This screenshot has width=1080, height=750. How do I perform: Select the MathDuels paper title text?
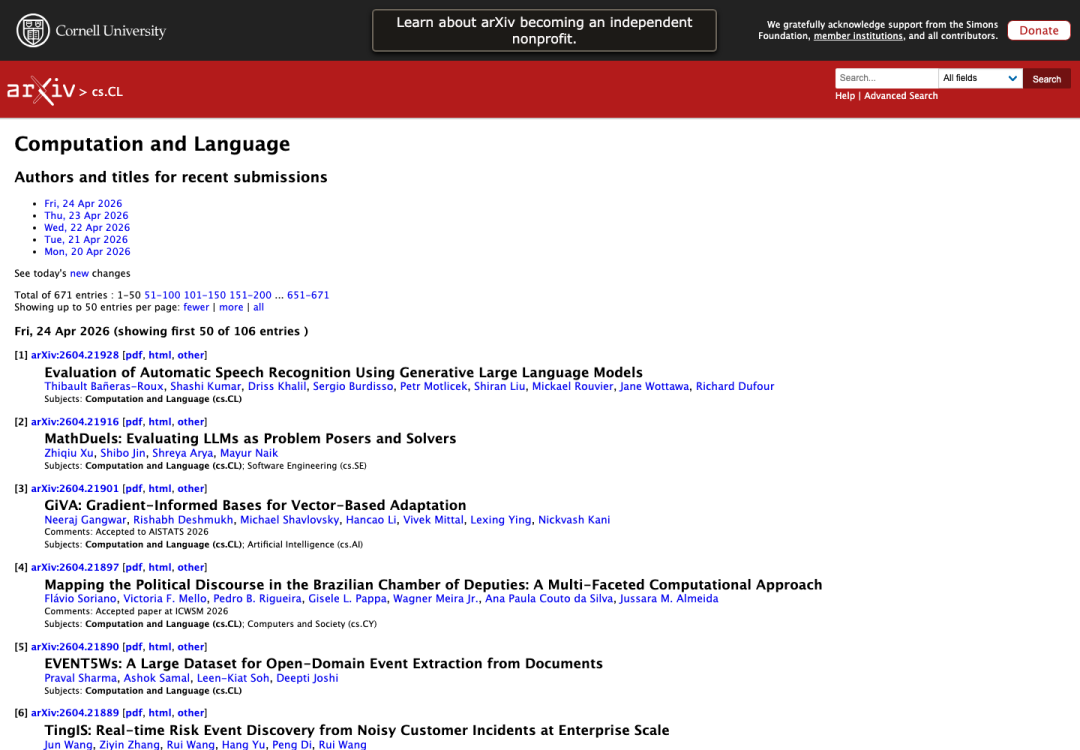click(250, 439)
